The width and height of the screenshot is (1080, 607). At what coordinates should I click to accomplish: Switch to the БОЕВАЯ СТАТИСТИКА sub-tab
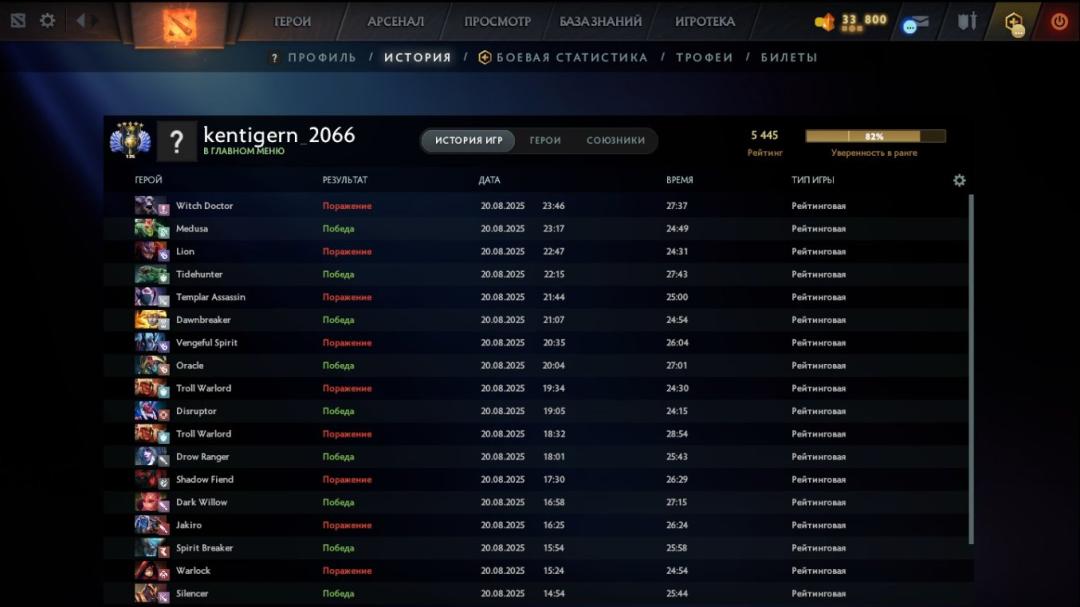coord(572,58)
